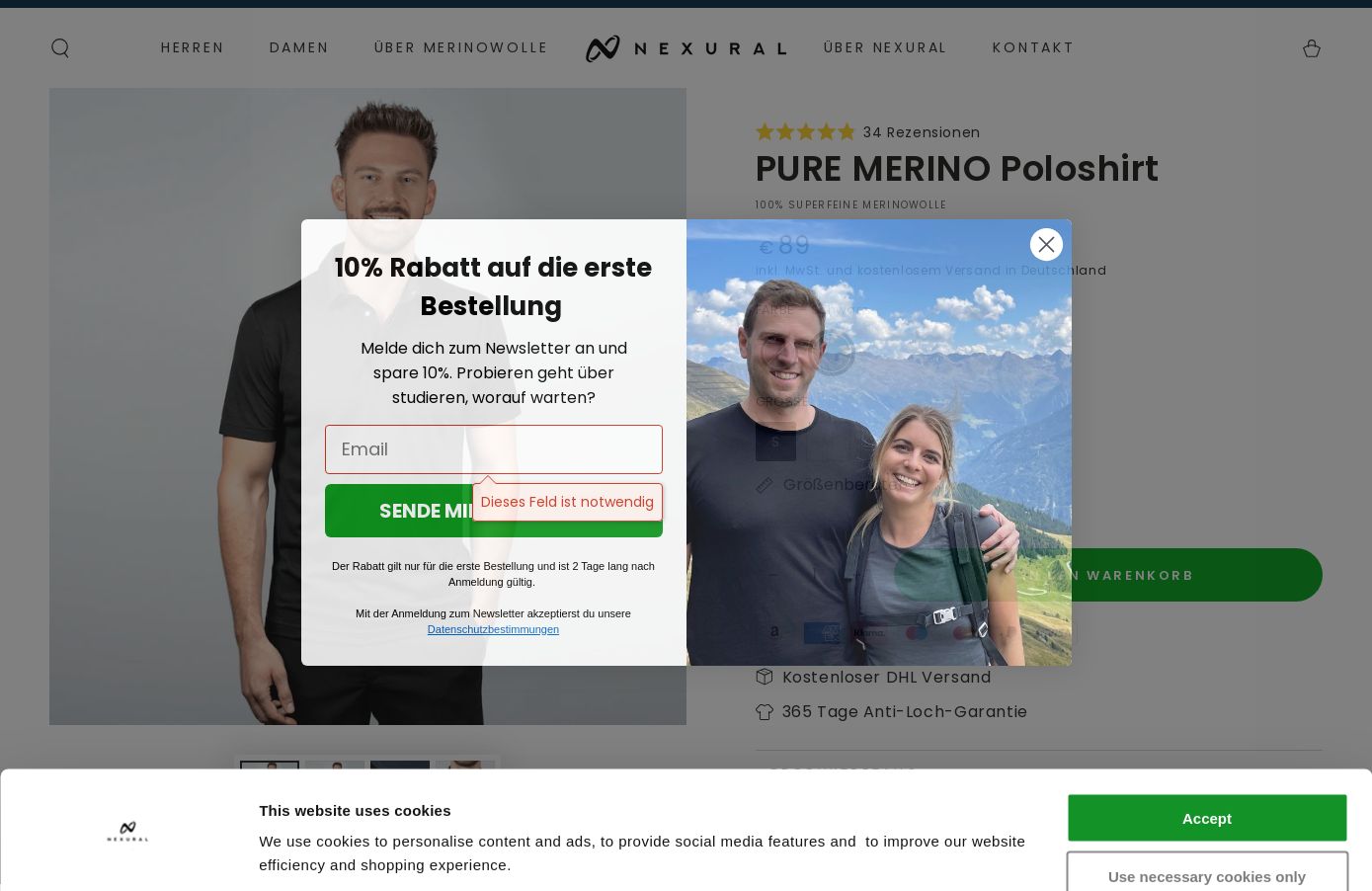Go to Über Merinowolle page
The width and height of the screenshot is (1372, 891).
pos(460,47)
